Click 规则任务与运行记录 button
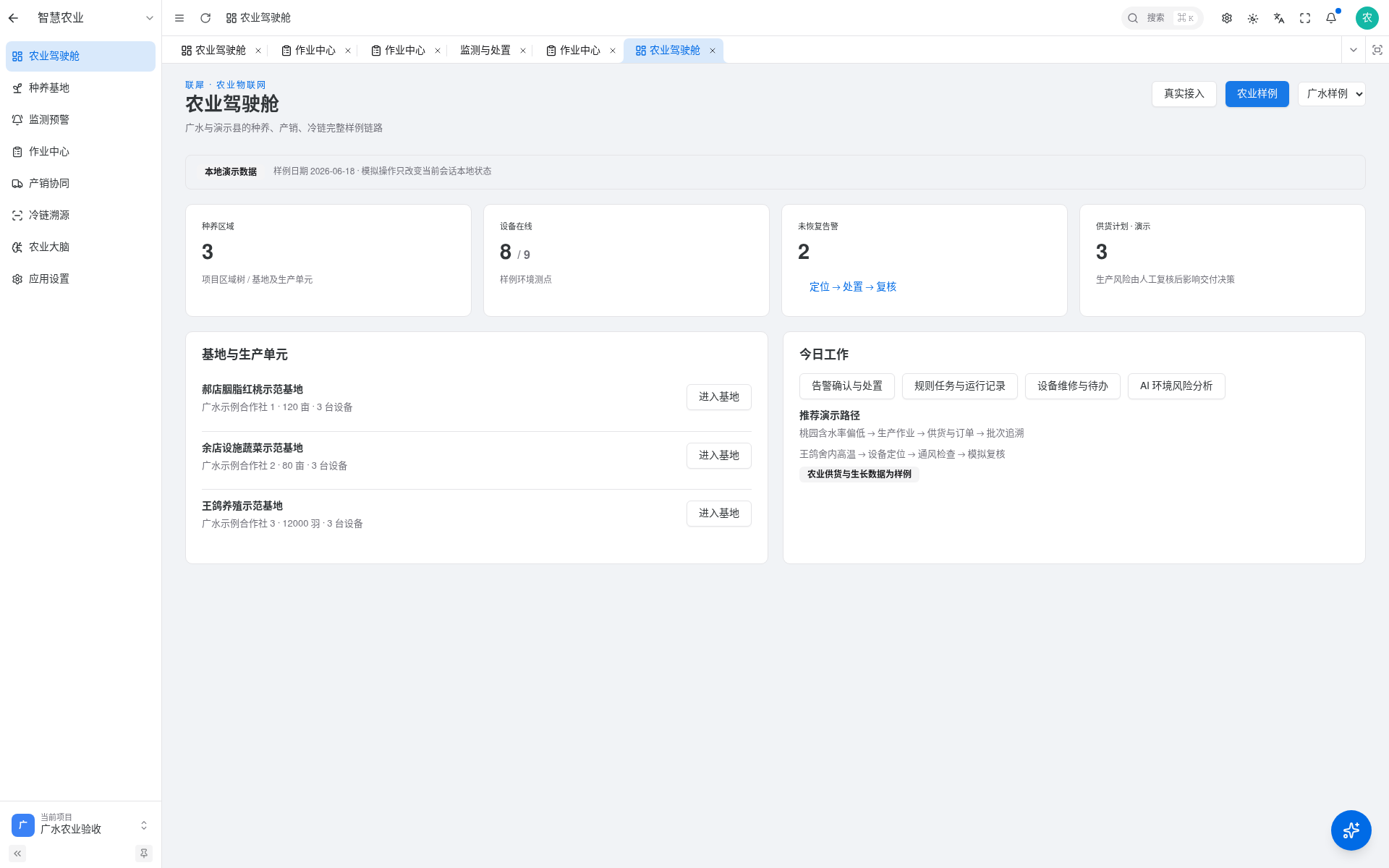Viewport: 1389px width, 868px height. [959, 386]
